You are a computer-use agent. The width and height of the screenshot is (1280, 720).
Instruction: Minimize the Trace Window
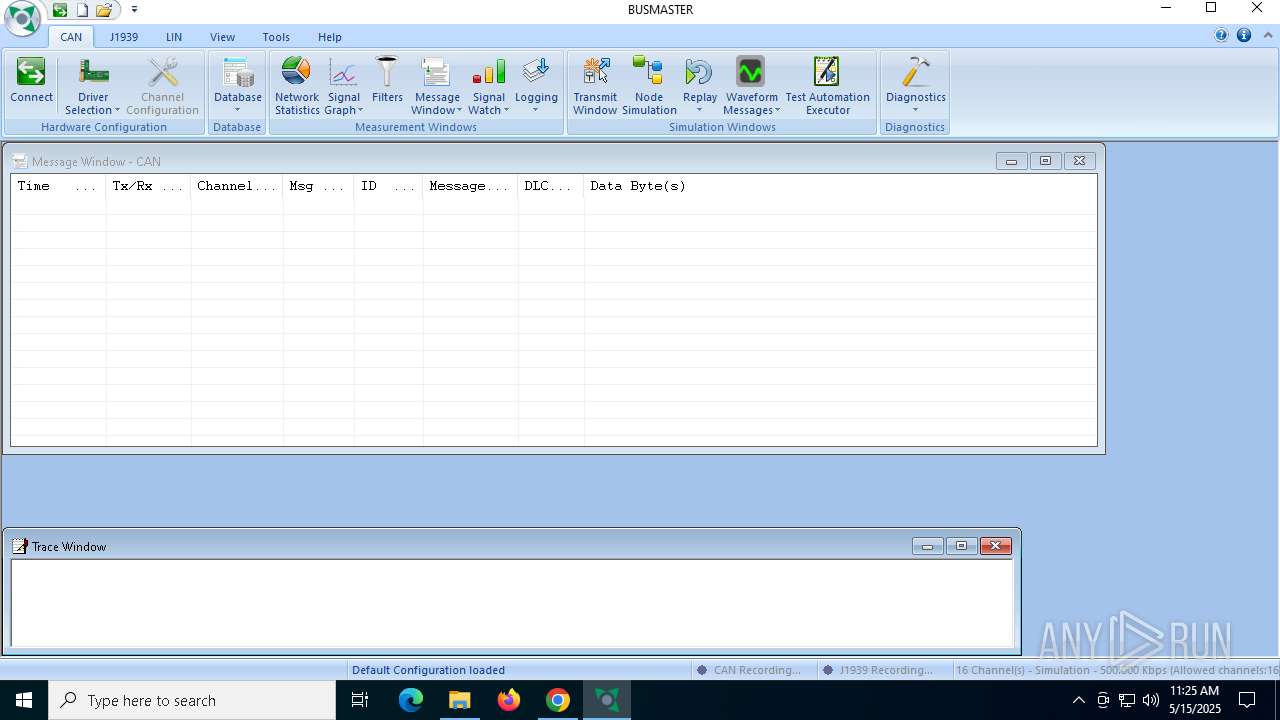(x=927, y=546)
